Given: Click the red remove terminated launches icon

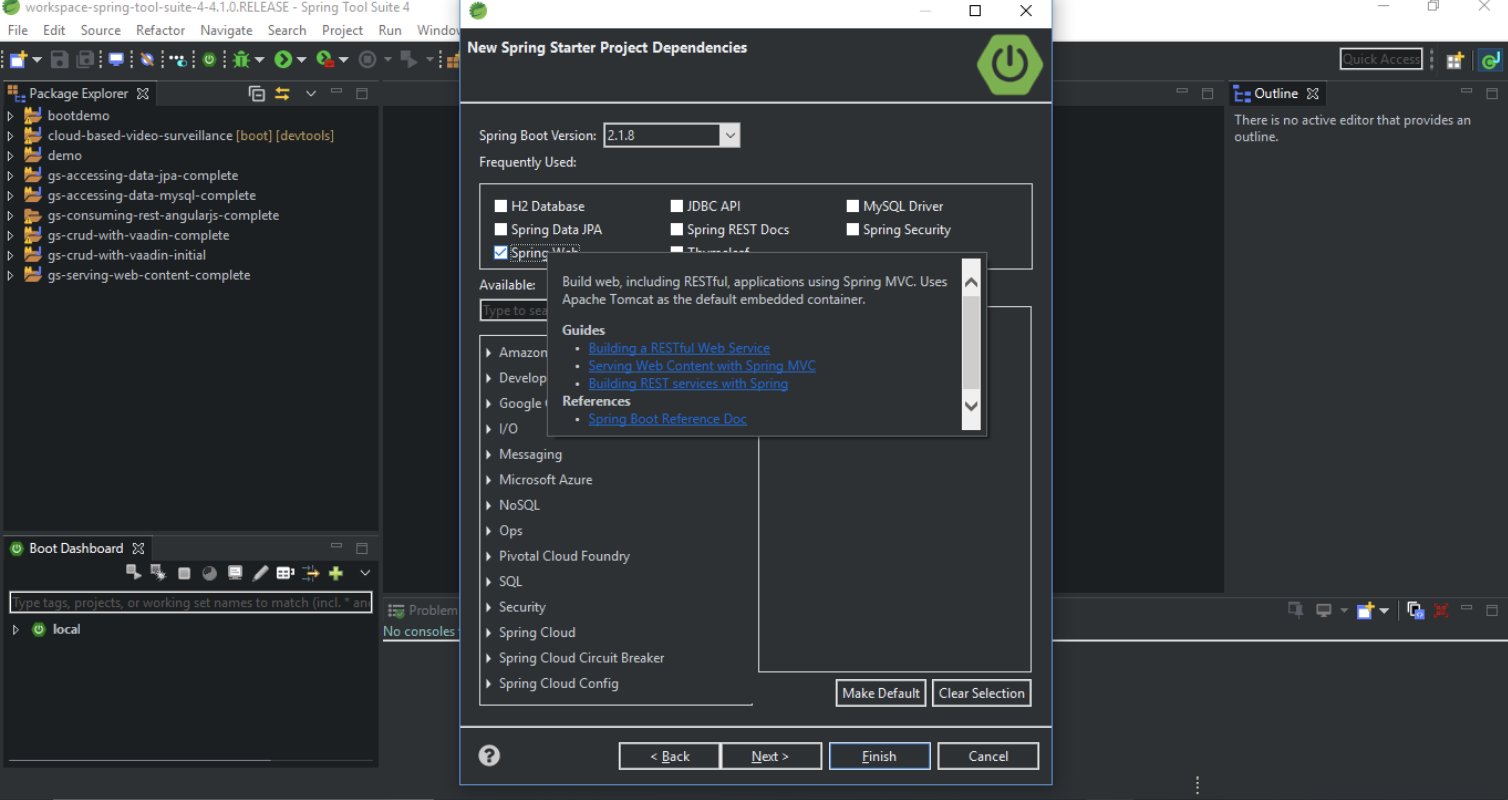Looking at the screenshot, I should [1441, 610].
